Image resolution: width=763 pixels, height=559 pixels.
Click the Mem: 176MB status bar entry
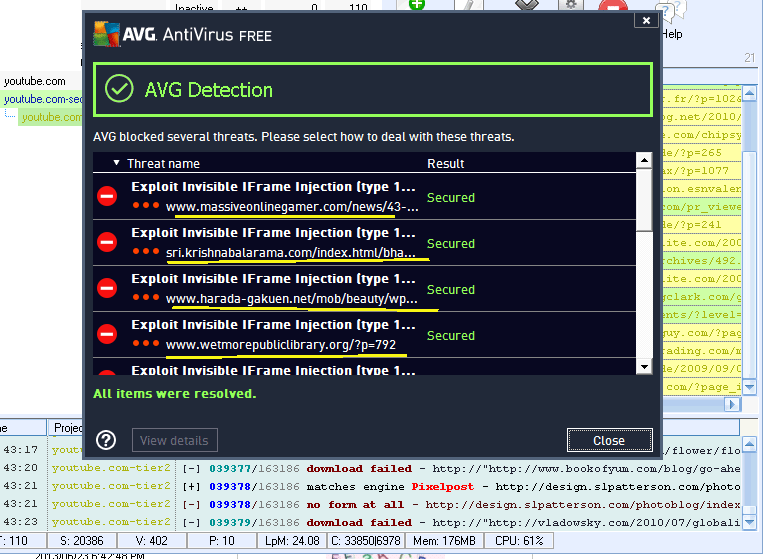tap(444, 541)
